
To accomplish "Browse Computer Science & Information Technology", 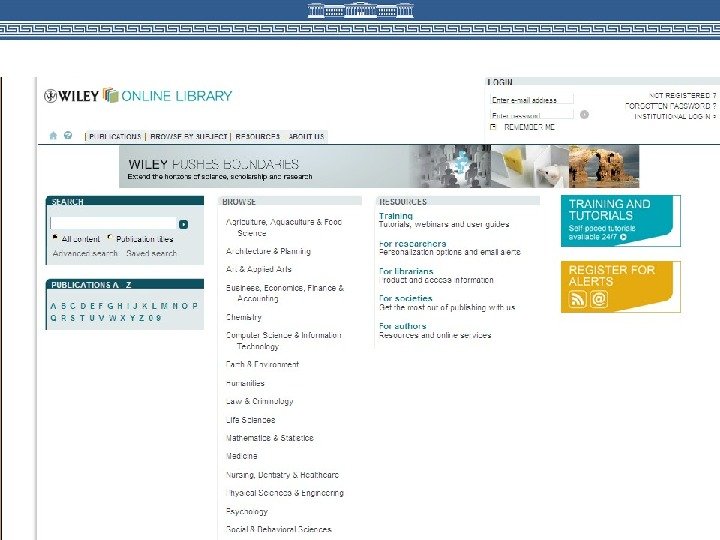I will pos(283,341).
